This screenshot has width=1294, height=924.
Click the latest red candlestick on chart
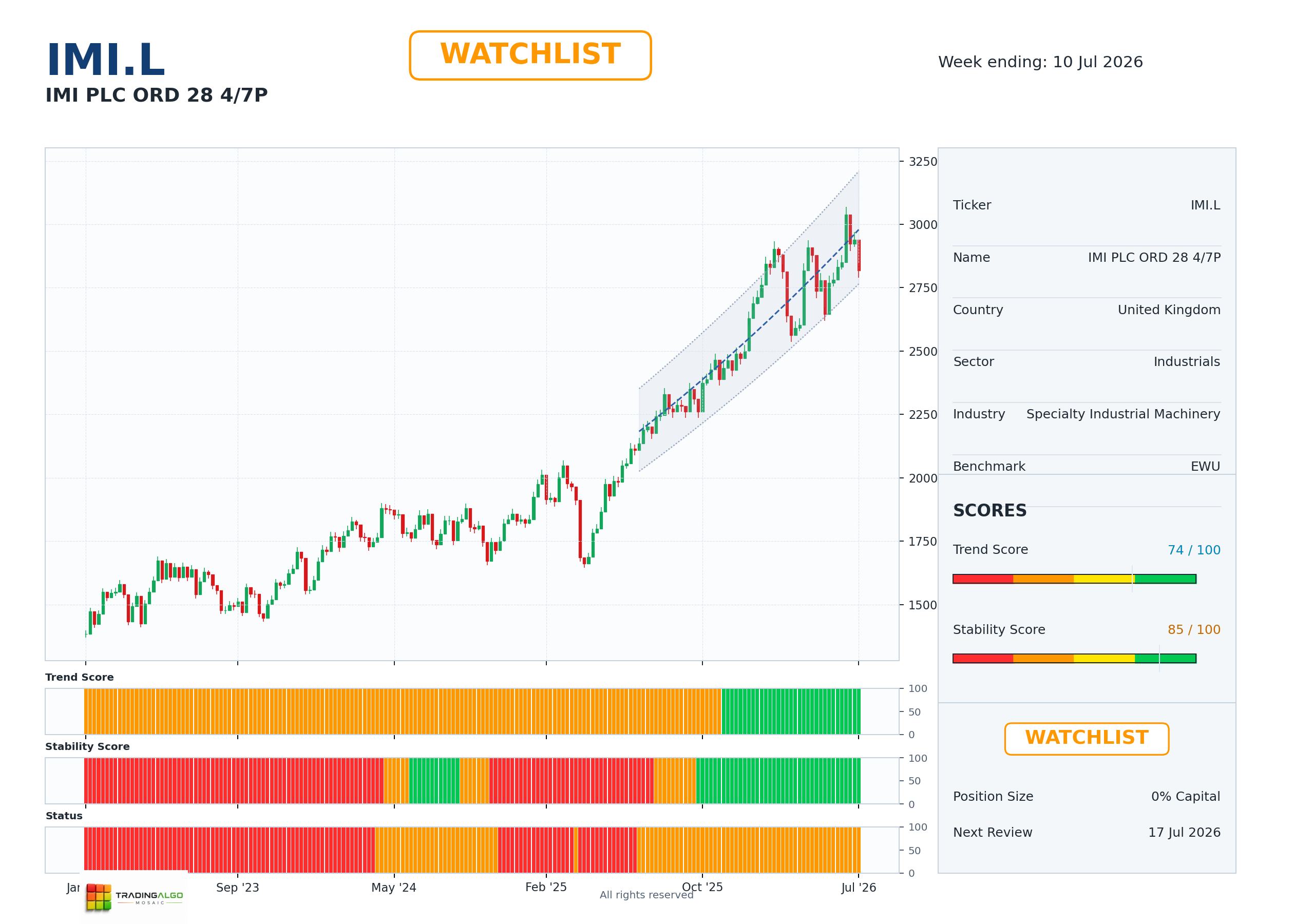tap(859, 256)
